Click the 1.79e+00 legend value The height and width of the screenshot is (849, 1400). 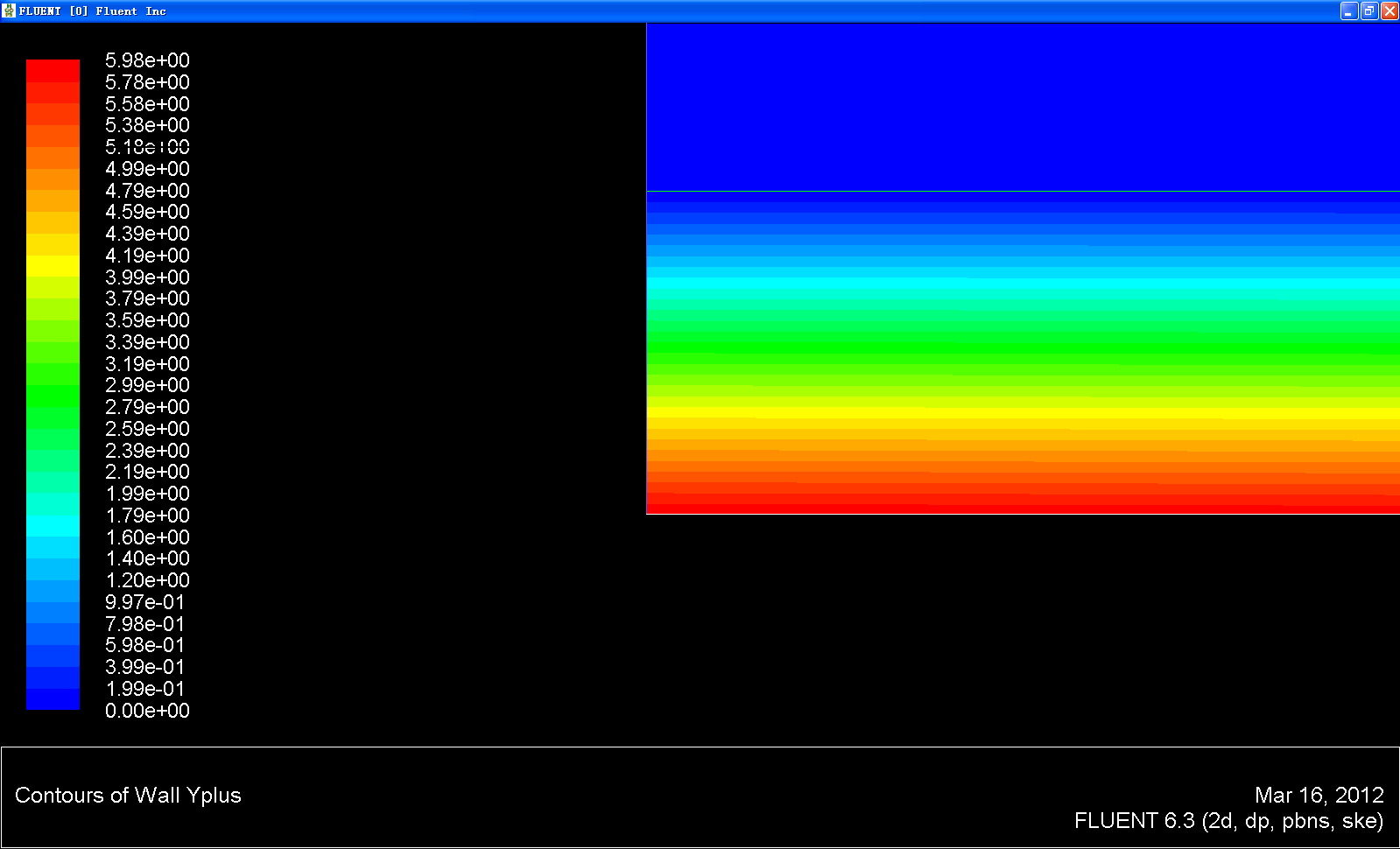tap(147, 516)
